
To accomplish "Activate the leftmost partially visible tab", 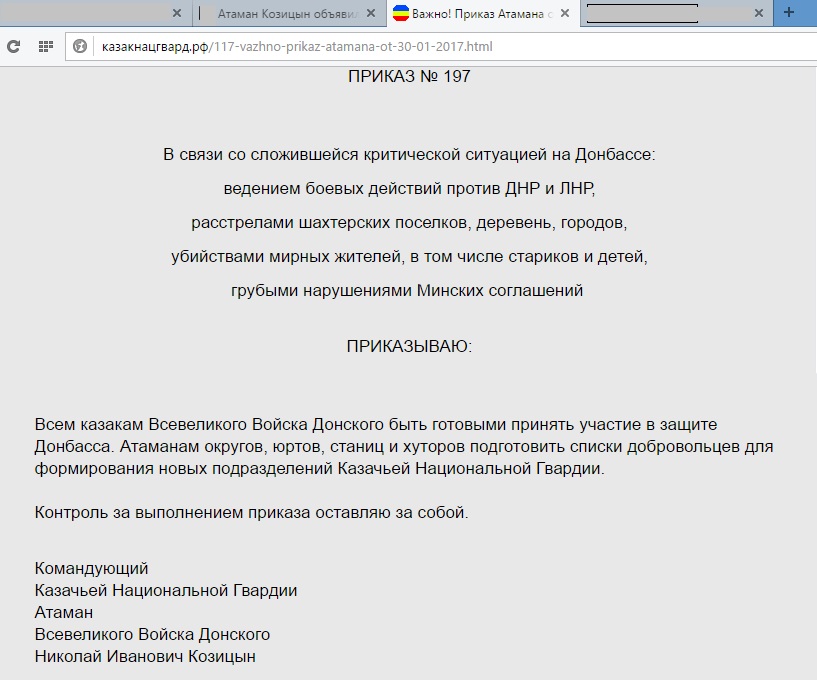I will coord(90,14).
